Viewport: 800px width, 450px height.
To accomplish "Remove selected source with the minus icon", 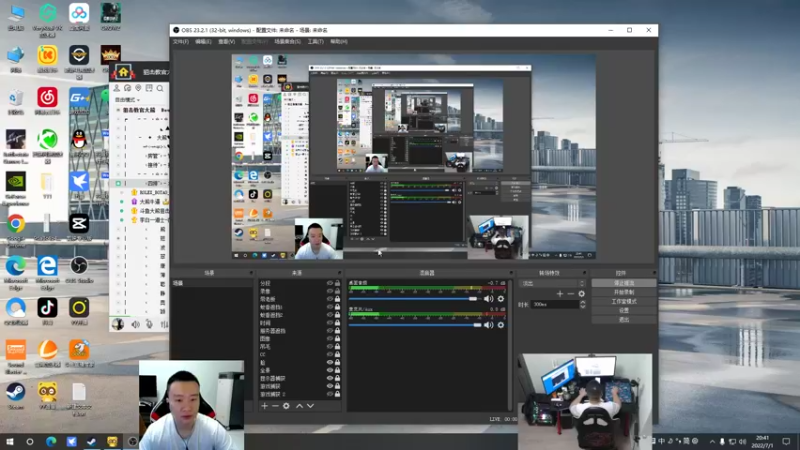I will tap(275, 406).
